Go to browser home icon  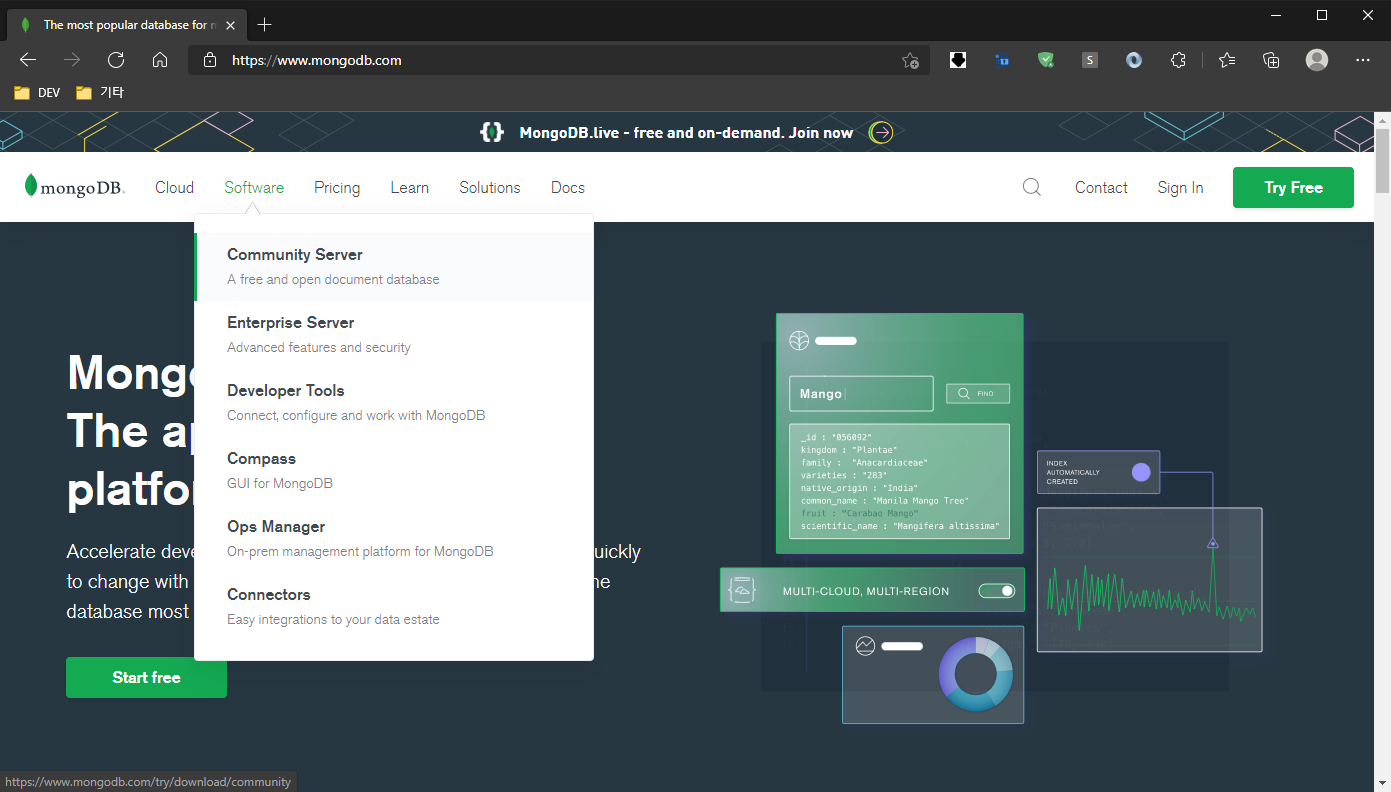click(160, 60)
